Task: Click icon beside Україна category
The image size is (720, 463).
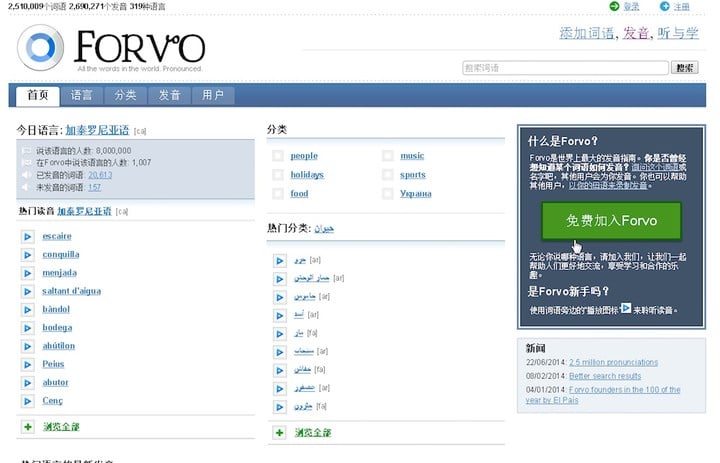Action: (388, 193)
